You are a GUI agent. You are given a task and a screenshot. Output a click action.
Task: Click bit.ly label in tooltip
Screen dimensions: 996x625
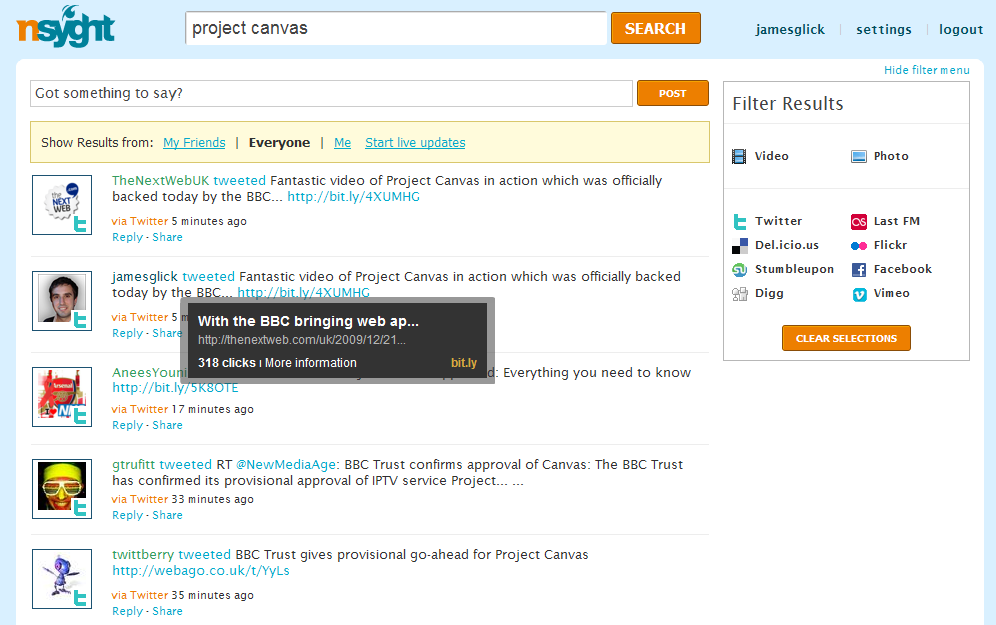(464, 363)
